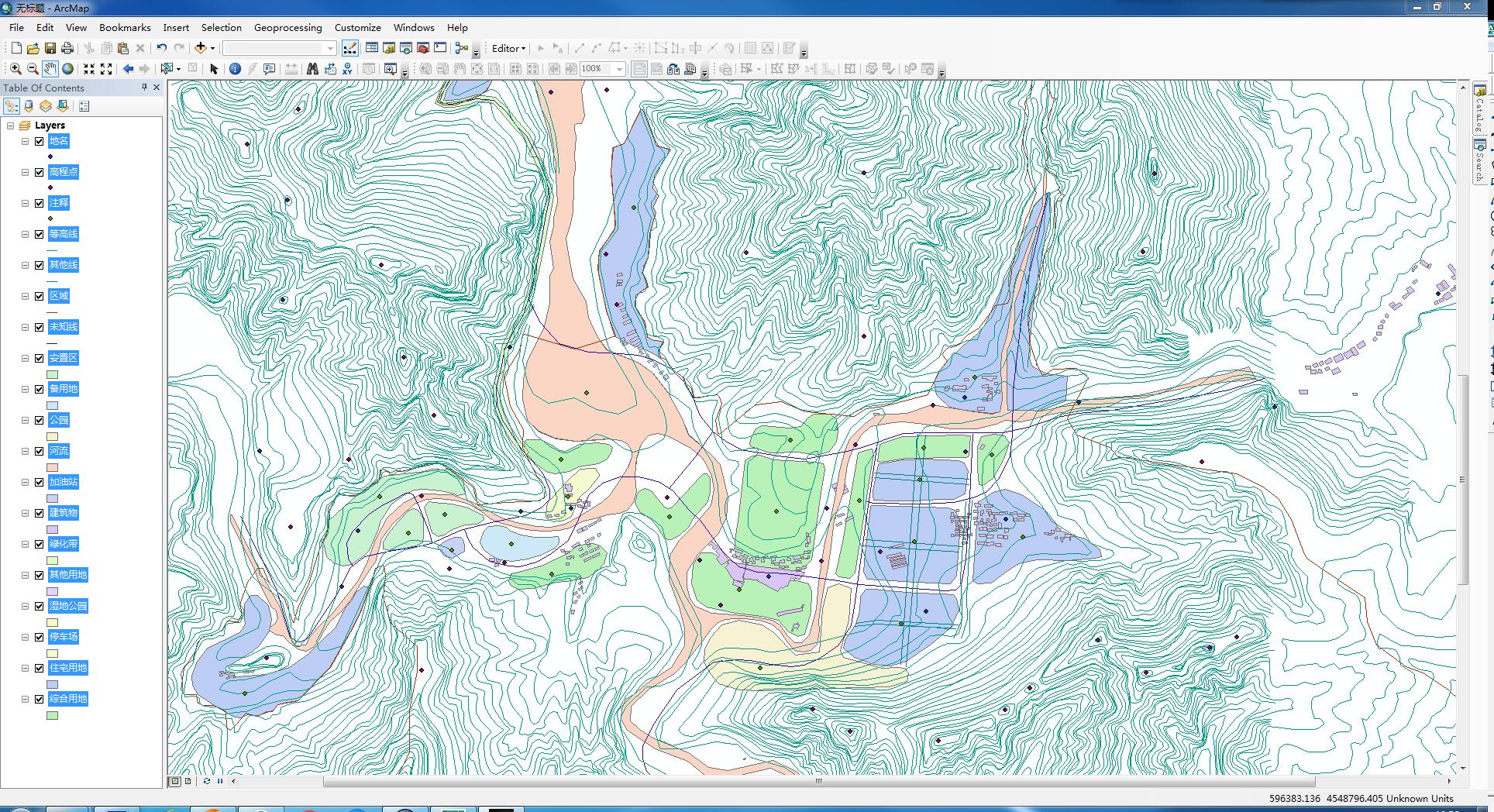Image resolution: width=1494 pixels, height=812 pixels.
Task: Collapse the 安置区 layer legend
Action: pos(25,358)
